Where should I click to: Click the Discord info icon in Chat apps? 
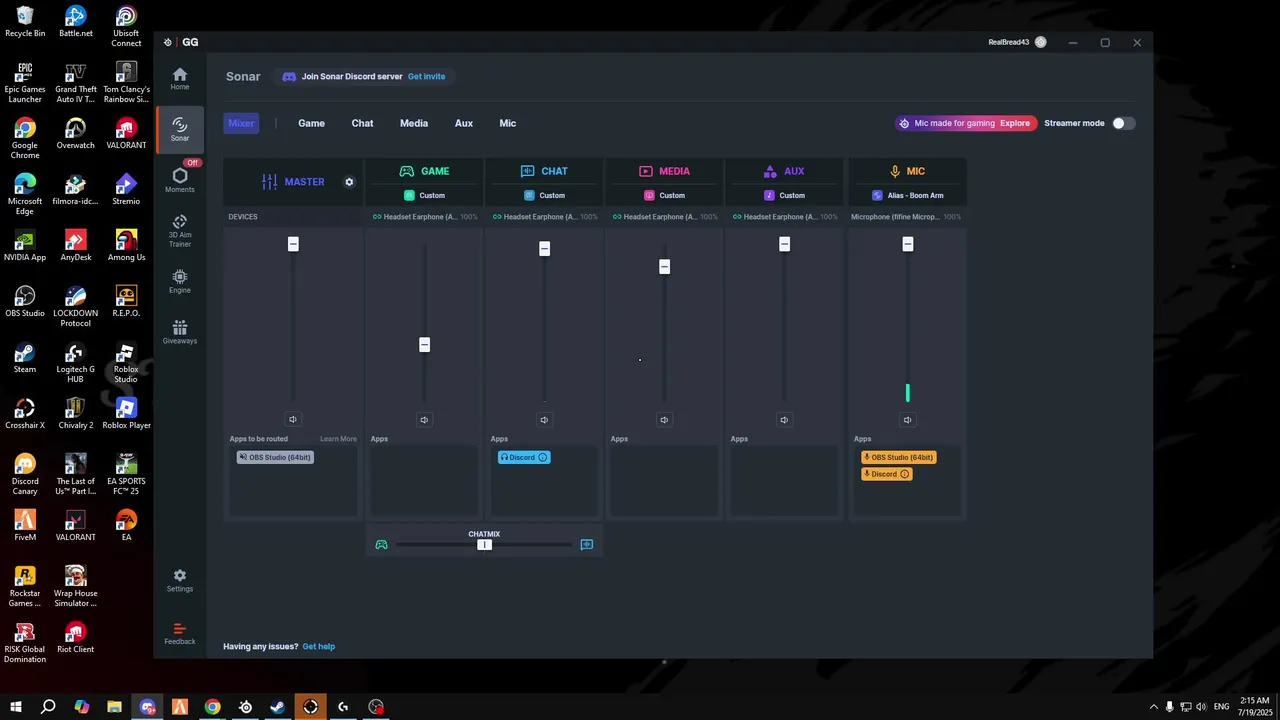[543, 457]
